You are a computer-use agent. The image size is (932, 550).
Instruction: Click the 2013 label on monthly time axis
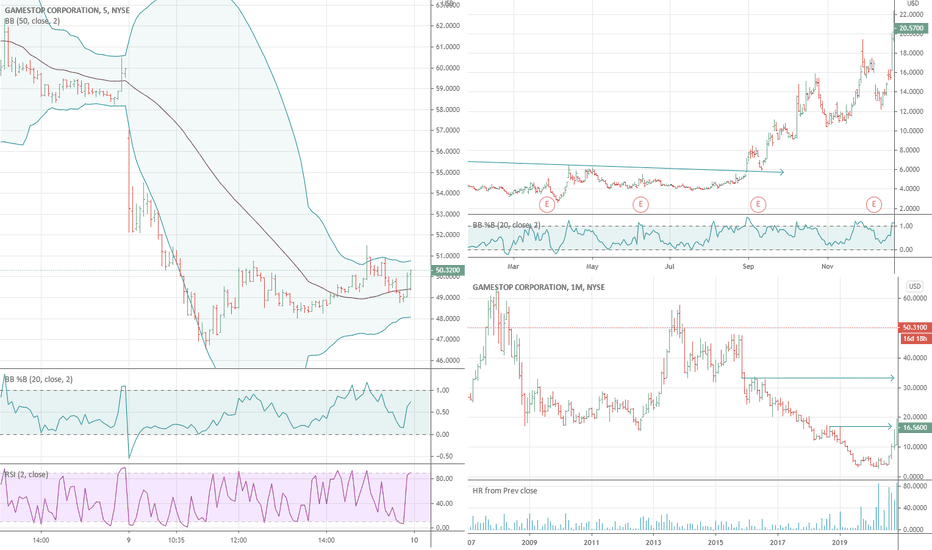tap(653, 542)
